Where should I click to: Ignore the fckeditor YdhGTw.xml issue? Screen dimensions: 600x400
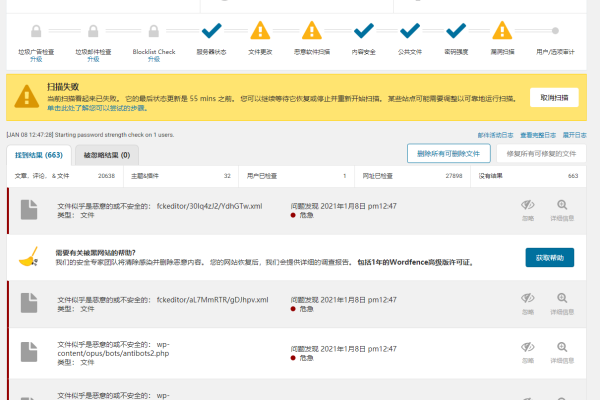(528, 209)
